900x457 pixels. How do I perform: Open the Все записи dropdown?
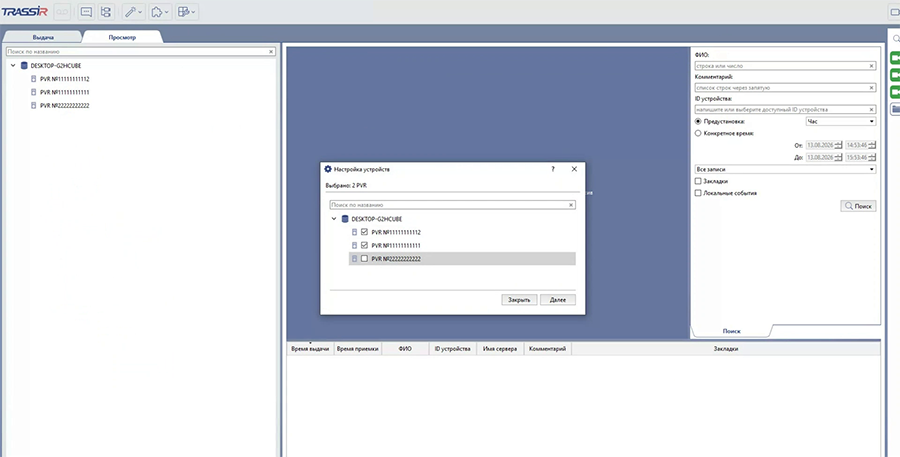coord(785,169)
